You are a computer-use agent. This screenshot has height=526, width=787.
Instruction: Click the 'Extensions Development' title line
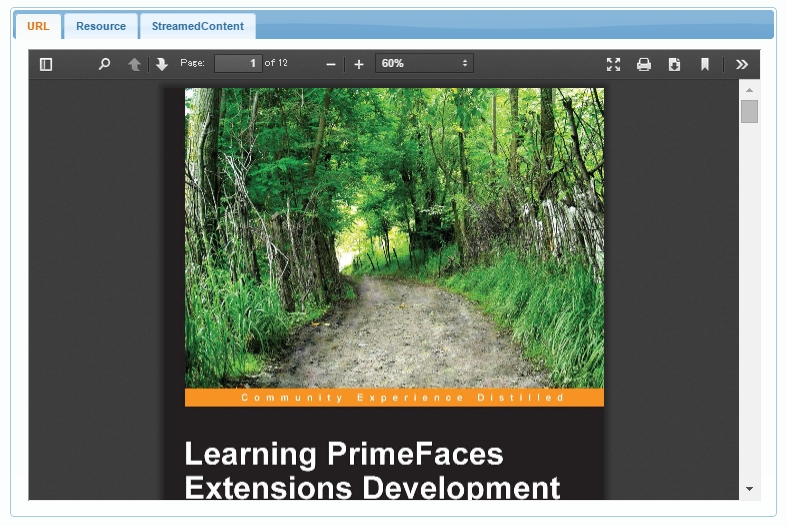click(x=372, y=487)
